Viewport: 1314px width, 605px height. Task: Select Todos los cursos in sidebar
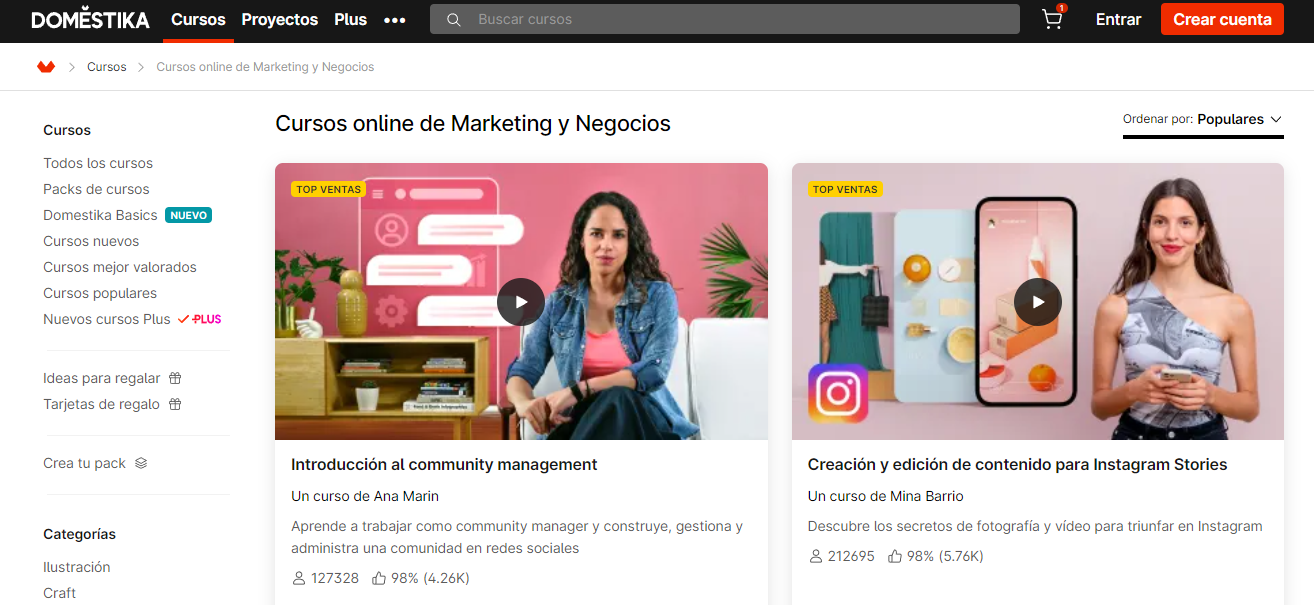point(98,163)
